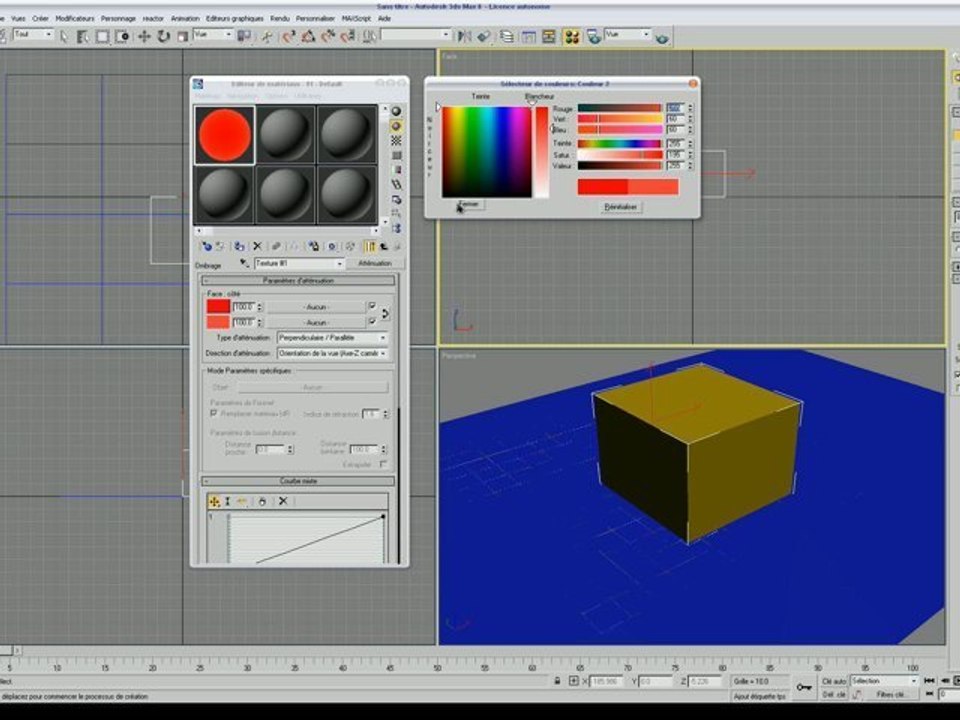This screenshot has height=720, width=960.
Task: Open the Éditeurs graphiques menu
Action: click(x=234, y=18)
